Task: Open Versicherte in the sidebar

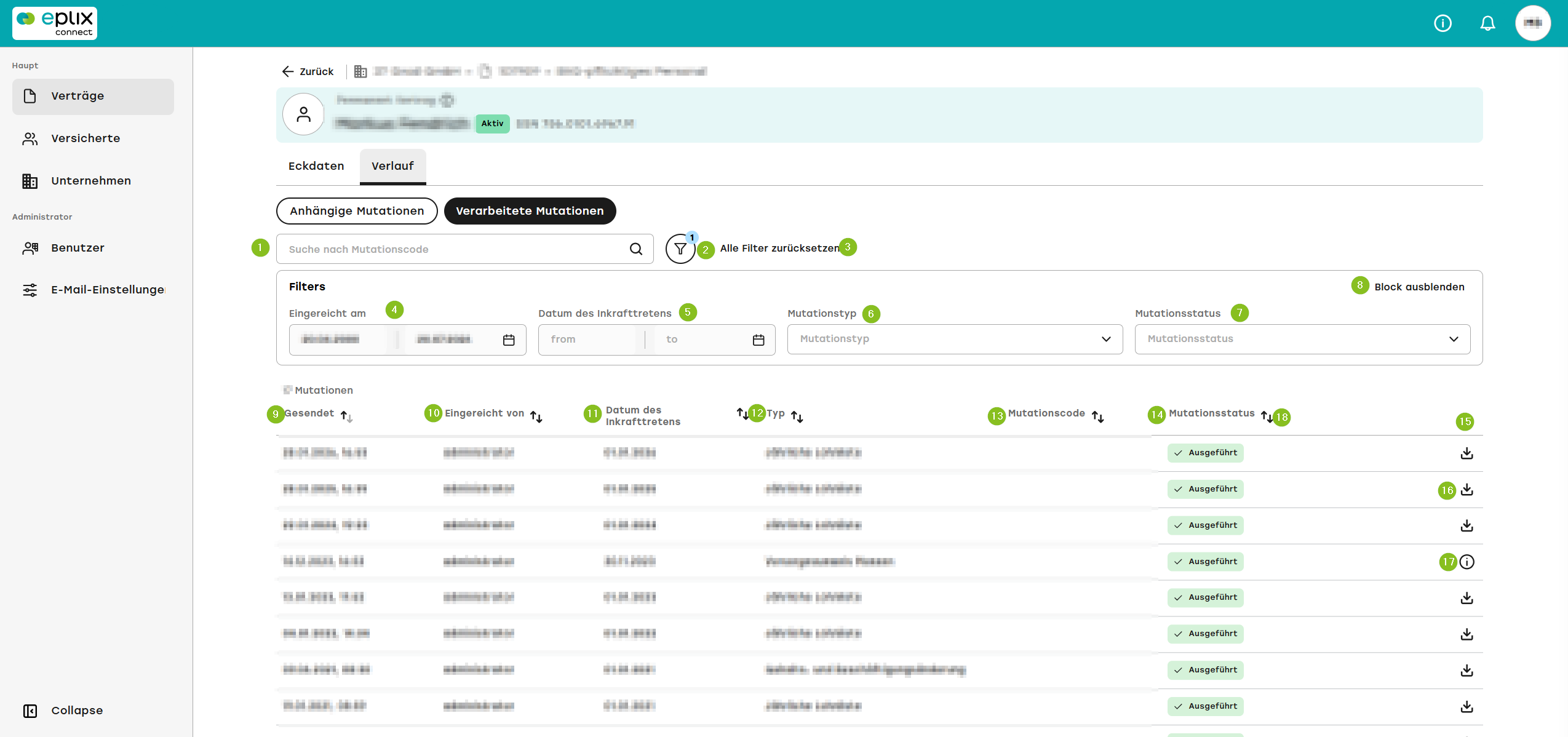Action: point(93,138)
